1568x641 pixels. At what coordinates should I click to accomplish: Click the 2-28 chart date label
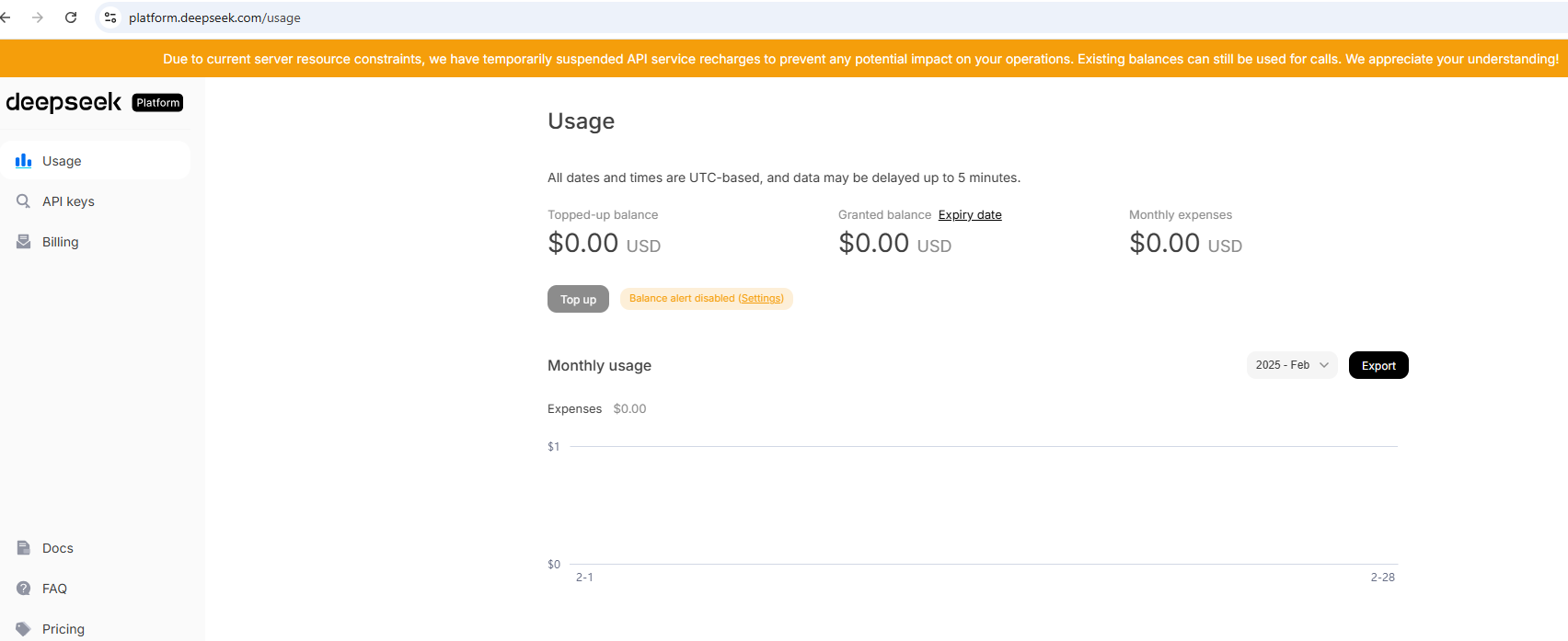[x=1382, y=578]
